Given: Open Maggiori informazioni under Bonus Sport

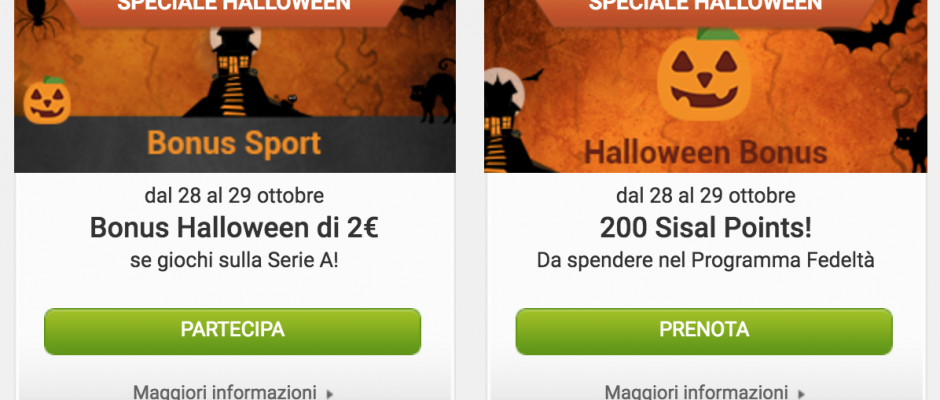Looking at the screenshot, I should 224,392.
